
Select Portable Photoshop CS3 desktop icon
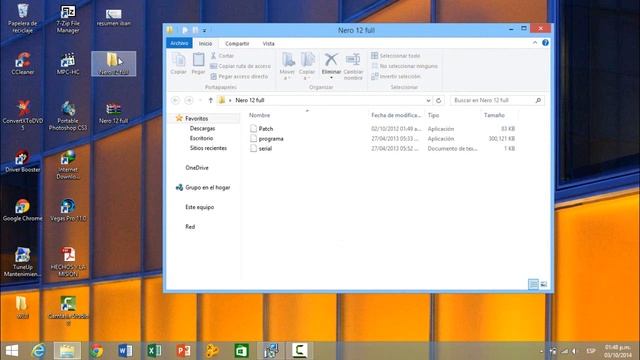(68, 116)
